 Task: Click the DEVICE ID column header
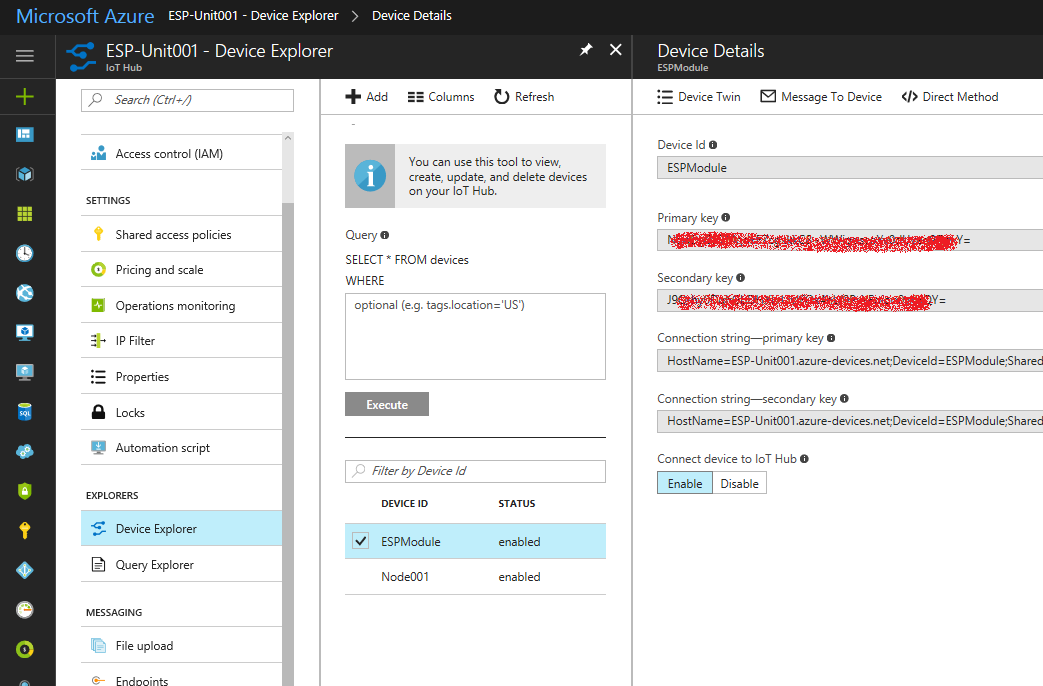404,504
